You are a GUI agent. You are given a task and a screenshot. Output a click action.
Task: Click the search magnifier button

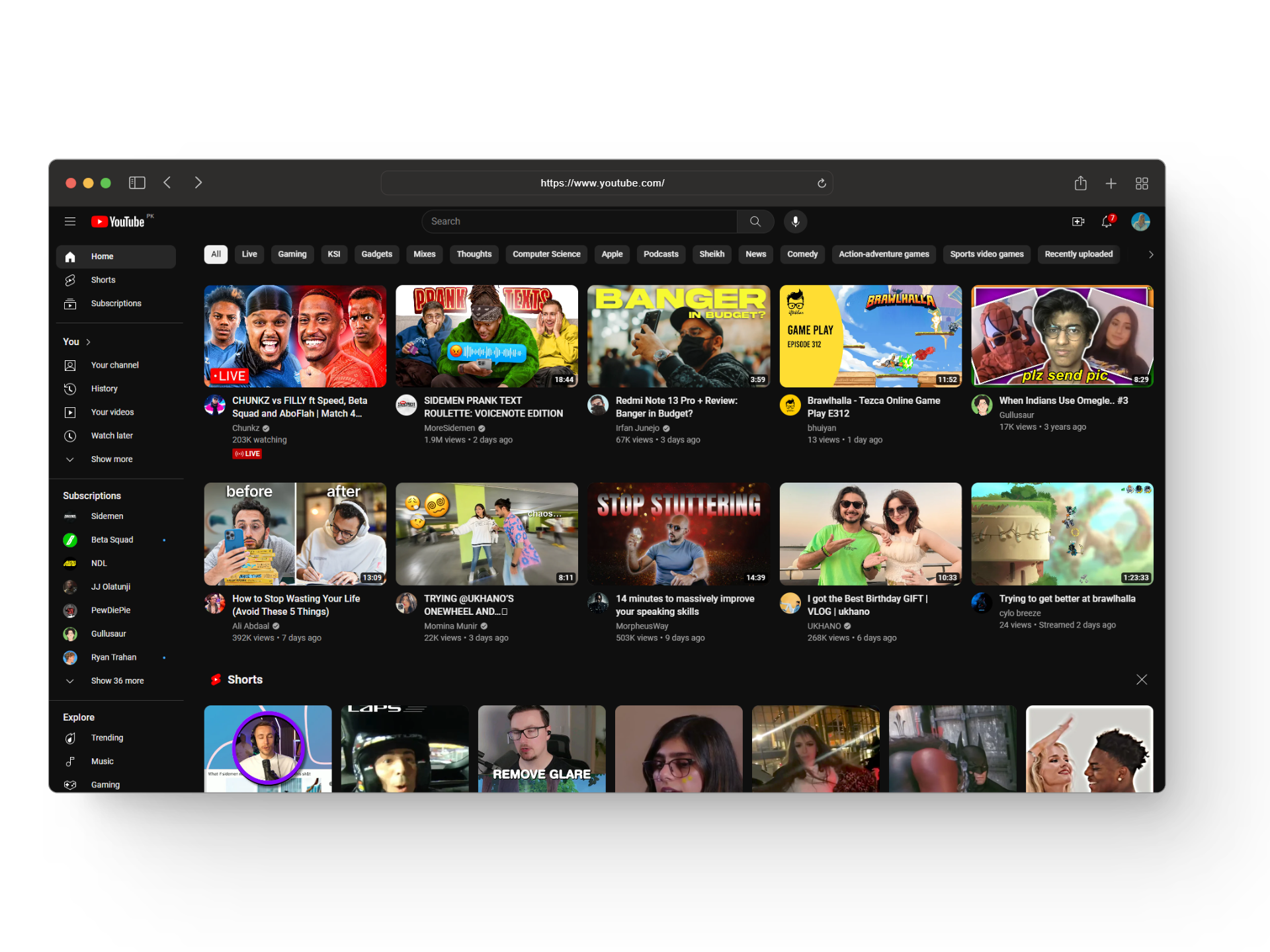tap(755, 221)
